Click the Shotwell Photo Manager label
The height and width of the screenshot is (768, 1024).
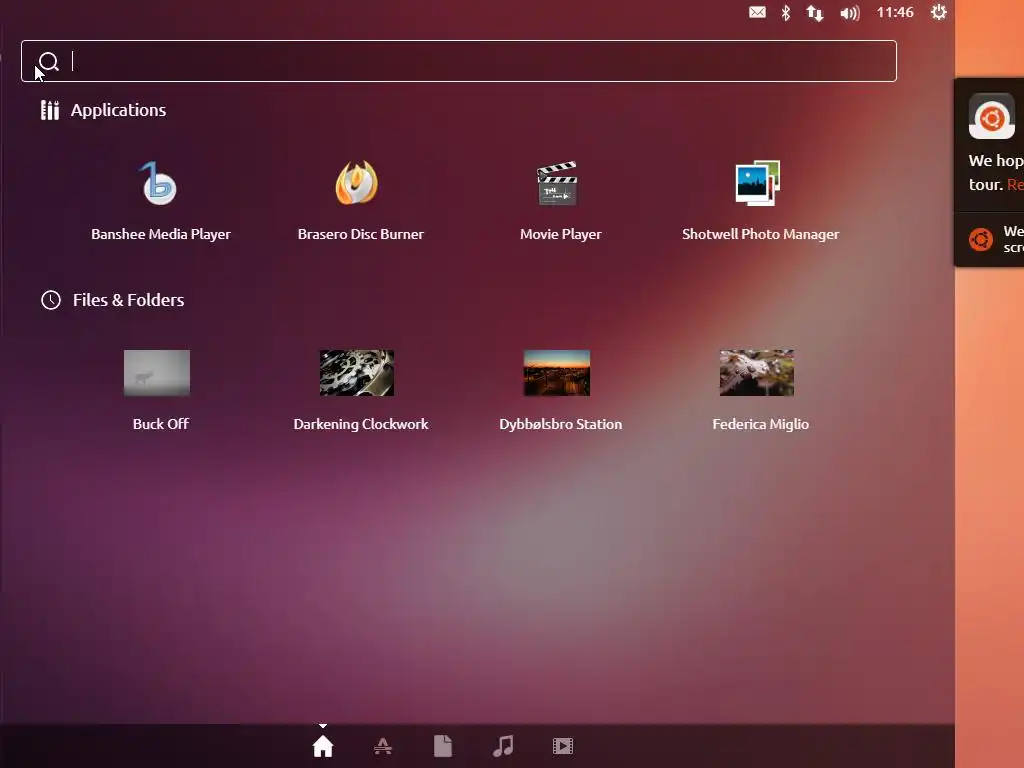click(x=760, y=234)
